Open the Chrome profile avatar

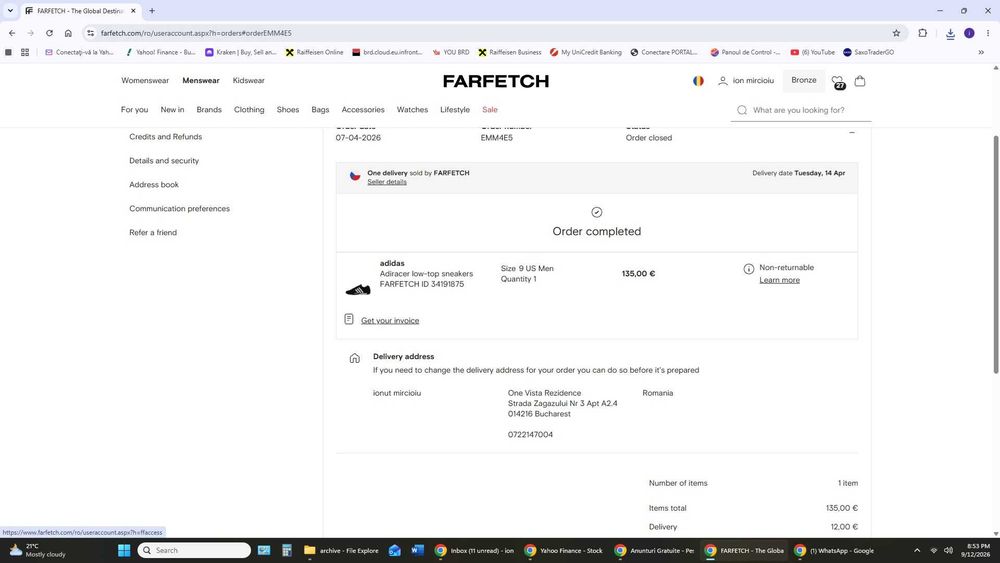[x=969, y=33]
